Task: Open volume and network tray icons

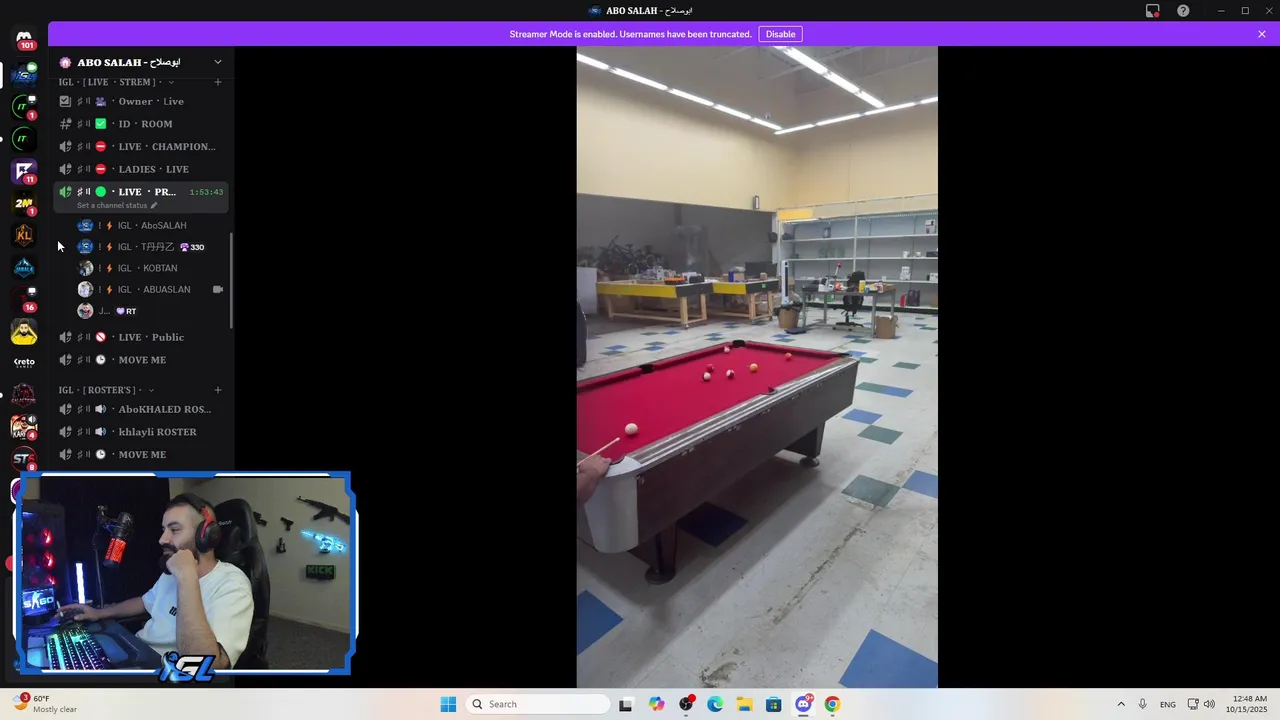Action: click(1201, 704)
